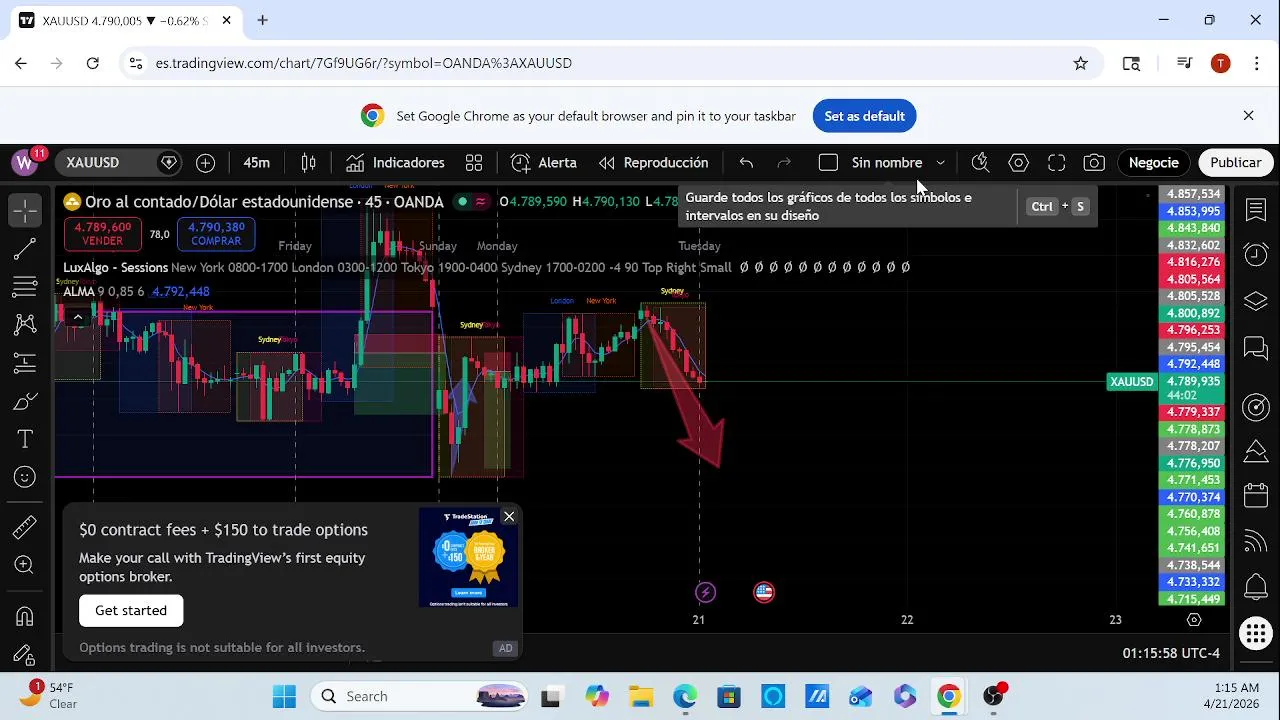Image resolution: width=1280 pixels, height=720 pixels.
Task: Open the notifications bell panel
Action: [x=1256, y=586]
